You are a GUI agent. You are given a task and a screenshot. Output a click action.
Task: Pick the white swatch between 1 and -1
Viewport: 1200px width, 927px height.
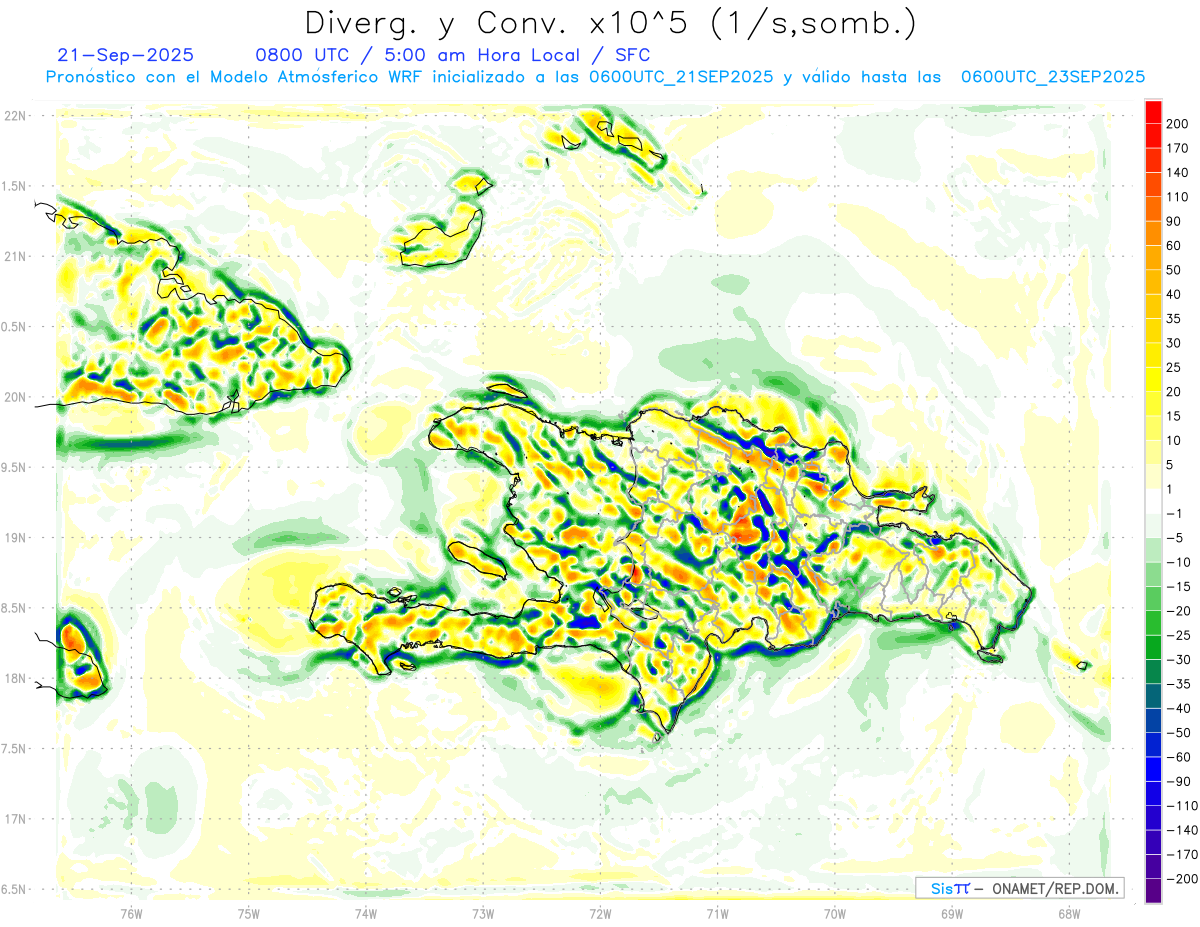1153,501
